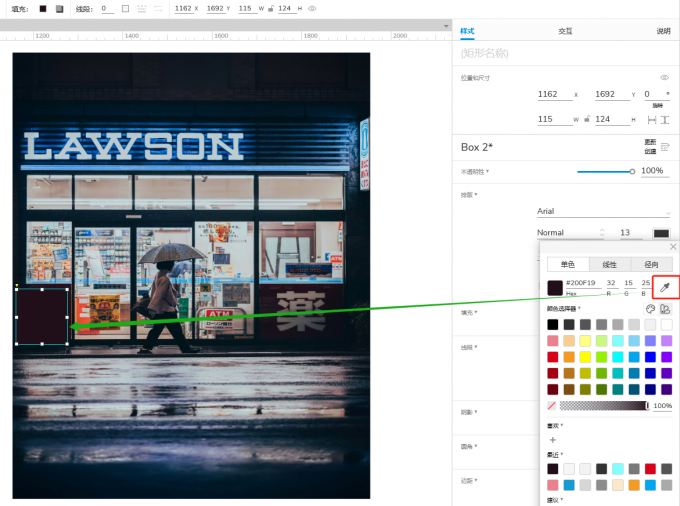Viewport: 680px width, 506px height.
Task: Click the current color preview swatch #200F19
Action: coord(555,288)
